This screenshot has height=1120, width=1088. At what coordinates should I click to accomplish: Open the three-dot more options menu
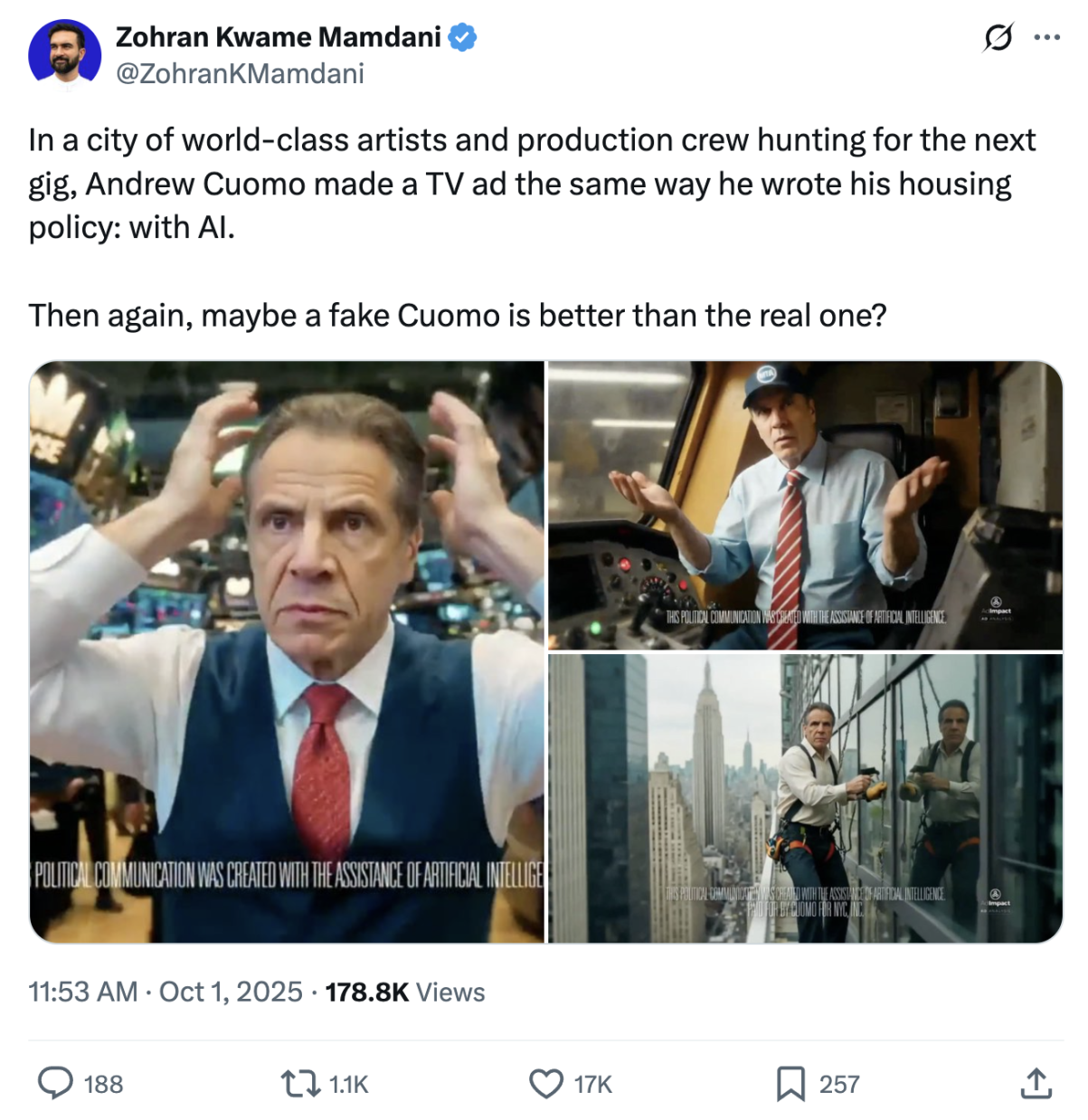[1046, 38]
